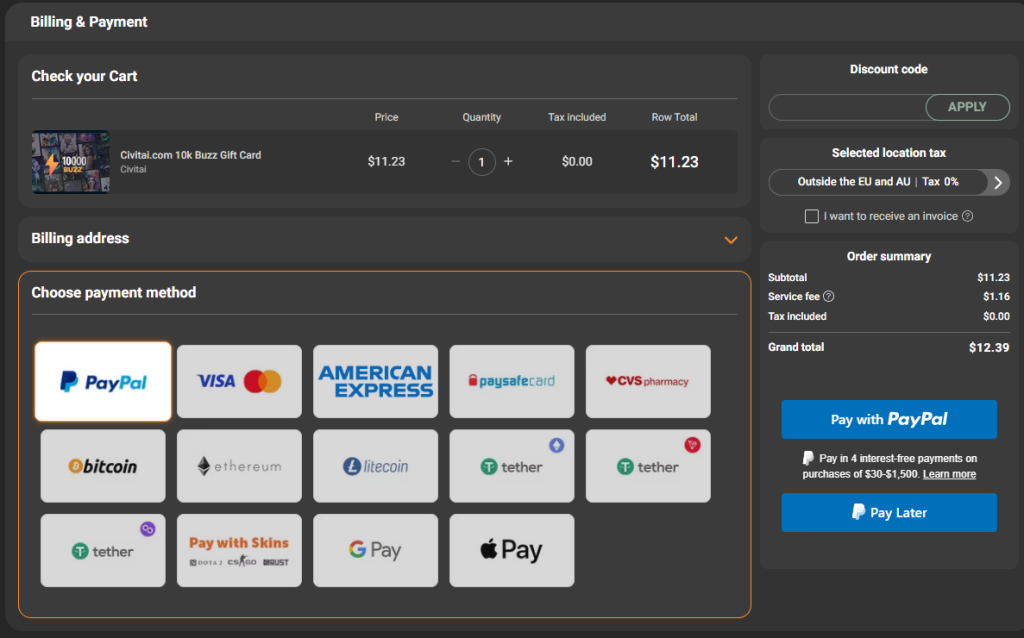Select PayPal as payment method

click(x=103, y=381)
